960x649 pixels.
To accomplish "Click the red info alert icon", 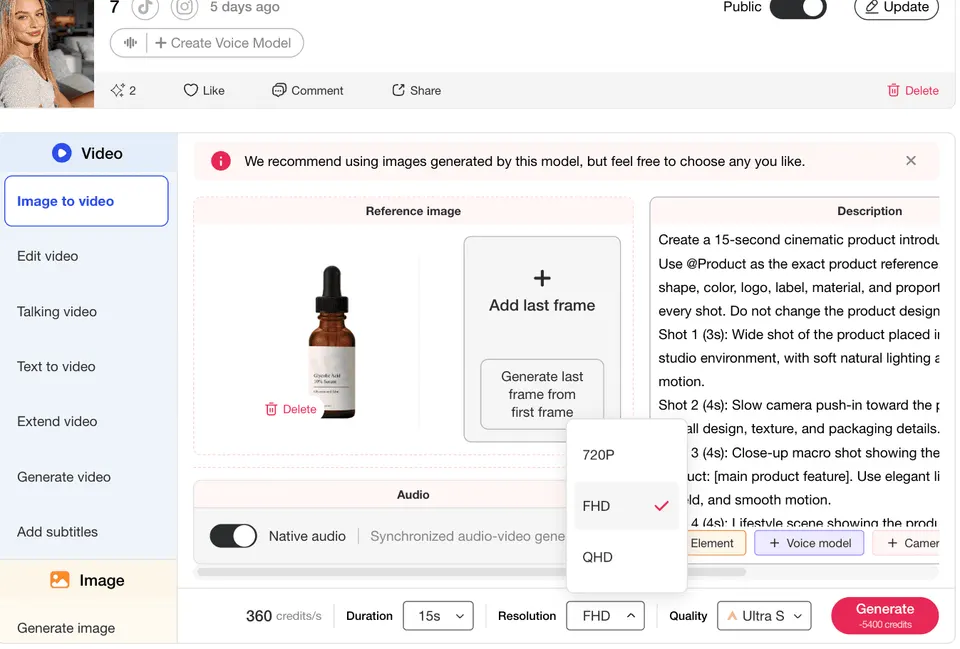I will pyautogui.click(x=221, y=161).
